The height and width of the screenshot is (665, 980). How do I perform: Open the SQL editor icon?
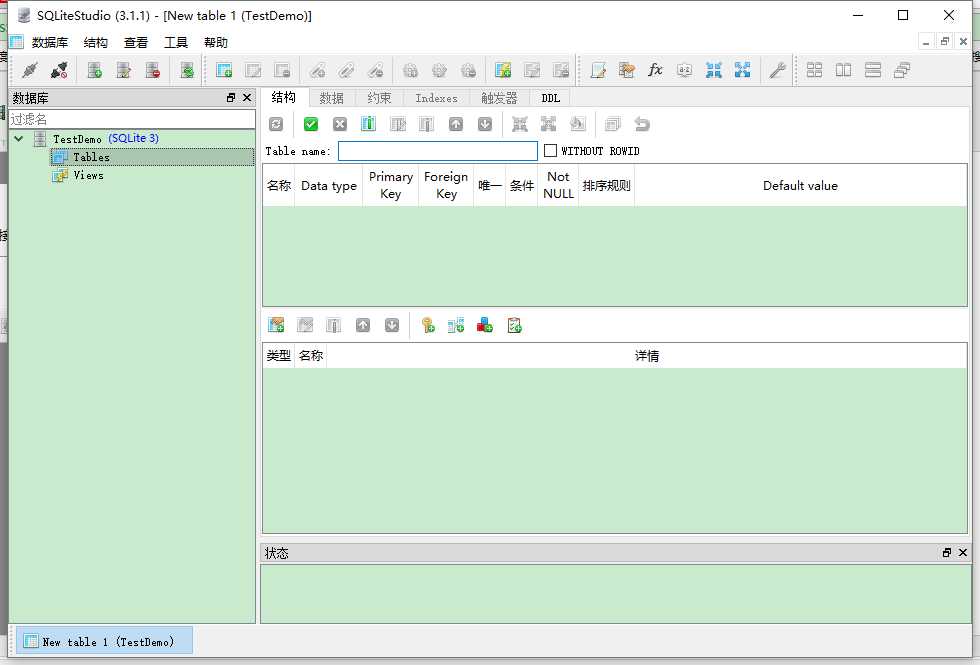tap(598, 70)
